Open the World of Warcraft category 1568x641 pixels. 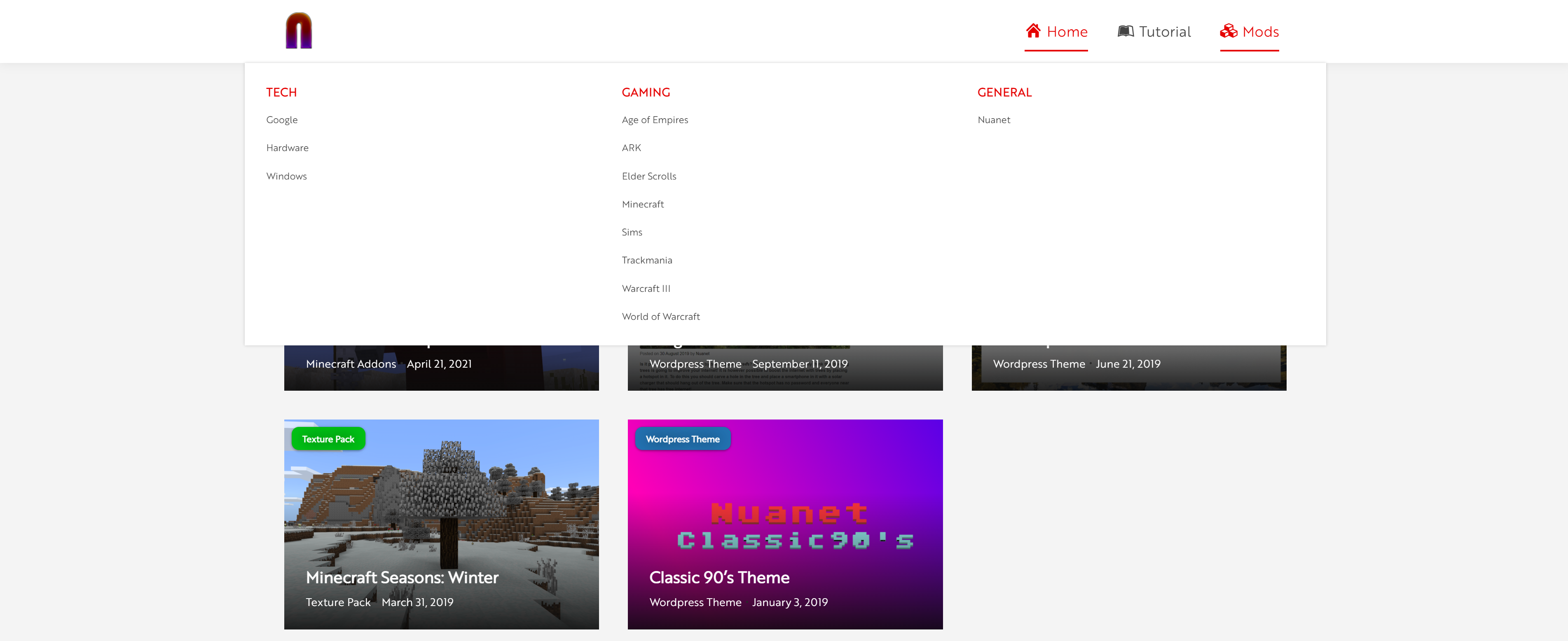tap(660, 317)
